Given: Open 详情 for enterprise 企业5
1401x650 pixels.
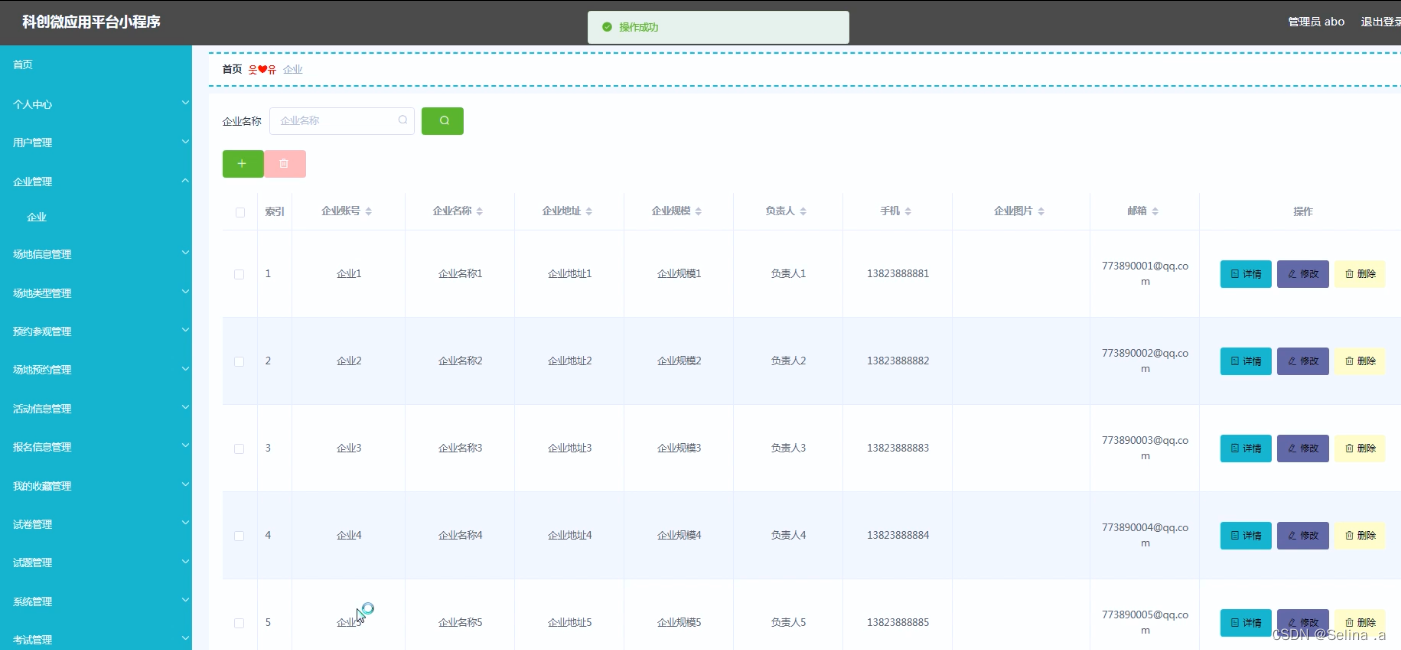Looking at the screenshot, I should pyautogui.click(x=1244, y=622).
